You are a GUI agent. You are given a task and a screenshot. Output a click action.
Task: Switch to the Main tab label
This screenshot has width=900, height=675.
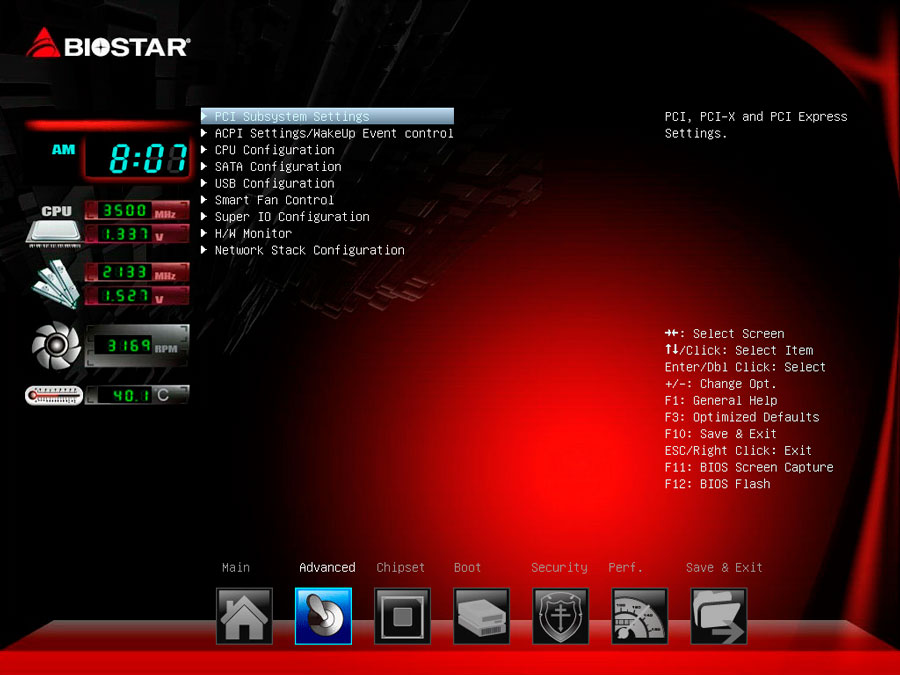click(x=236, y=568)
